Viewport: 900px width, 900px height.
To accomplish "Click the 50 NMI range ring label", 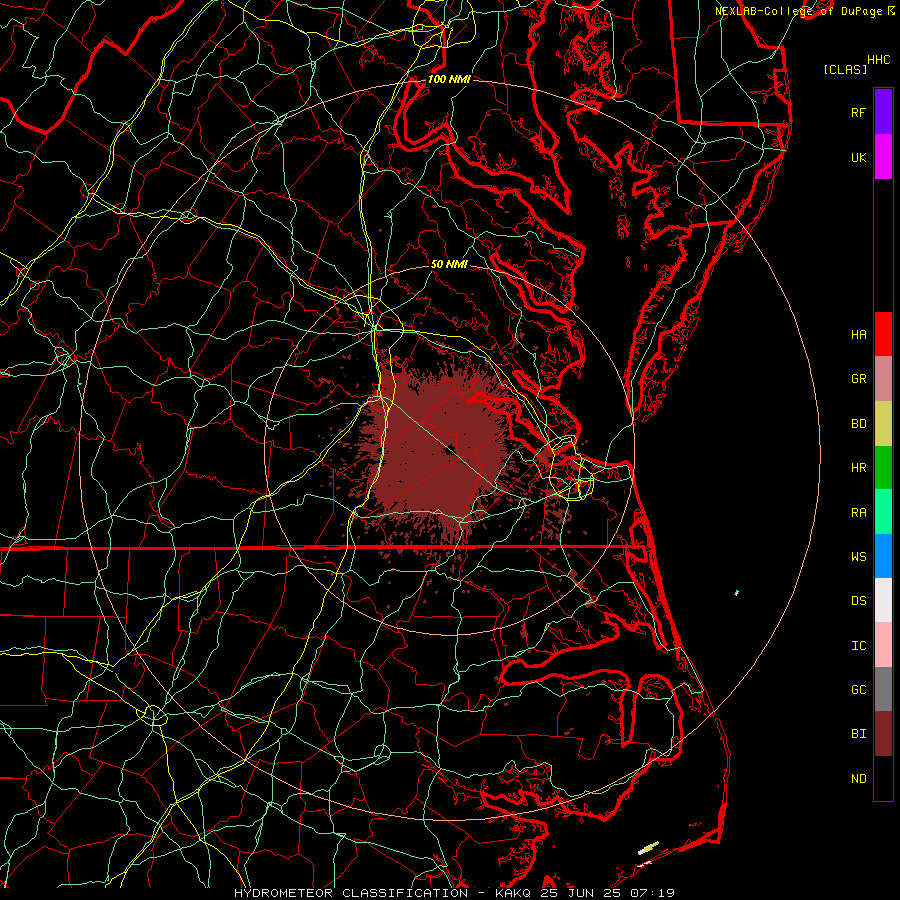I will pyautogui.click(x=449, y=264).
